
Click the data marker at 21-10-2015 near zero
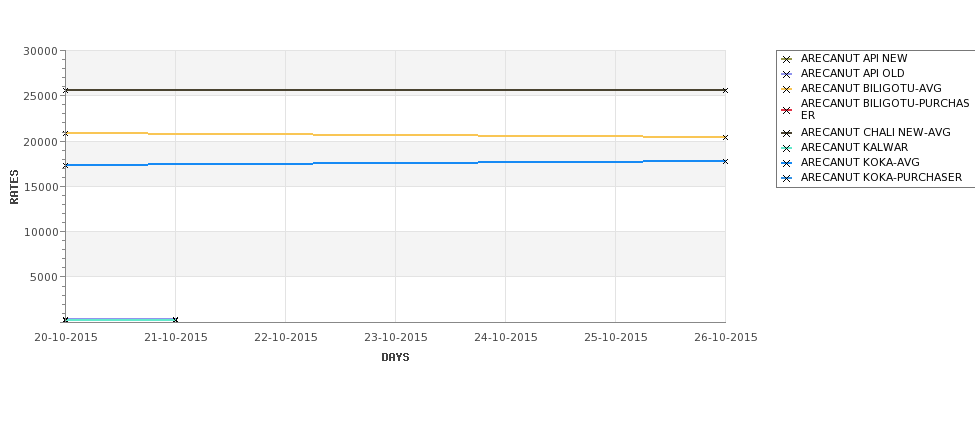pyautogui.click(x=175, y=320)
